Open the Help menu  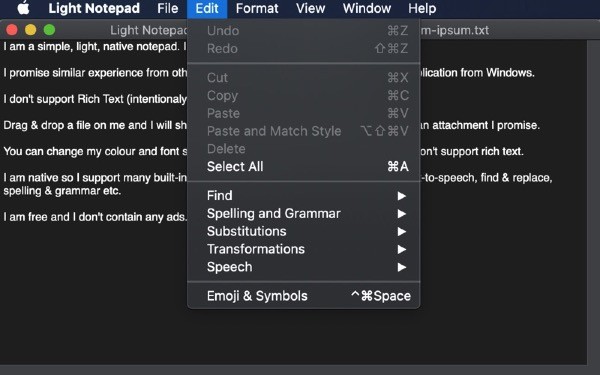(422, 8)
